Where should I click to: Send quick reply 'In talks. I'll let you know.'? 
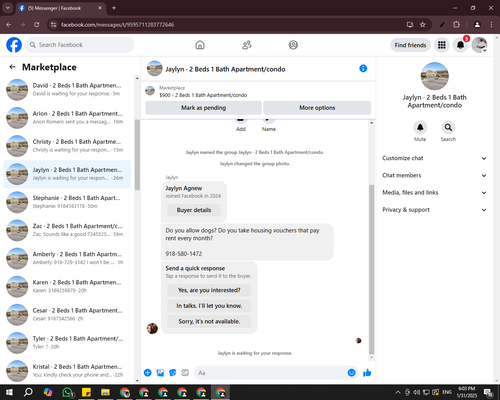[x=209, y=306]
